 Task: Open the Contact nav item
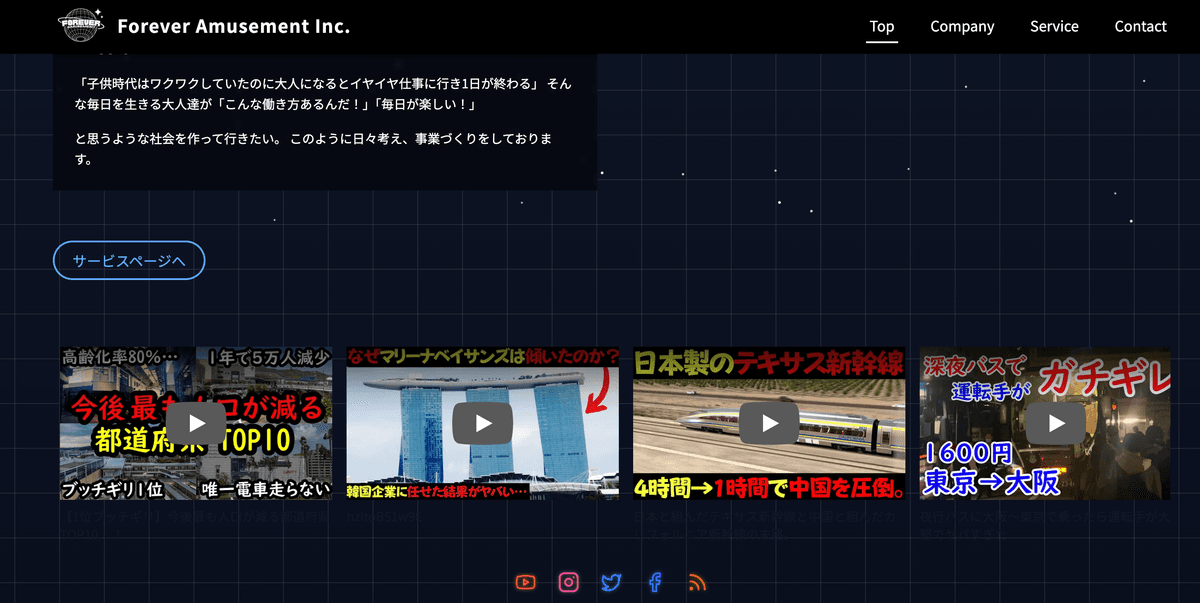(x=1141, y=26)
